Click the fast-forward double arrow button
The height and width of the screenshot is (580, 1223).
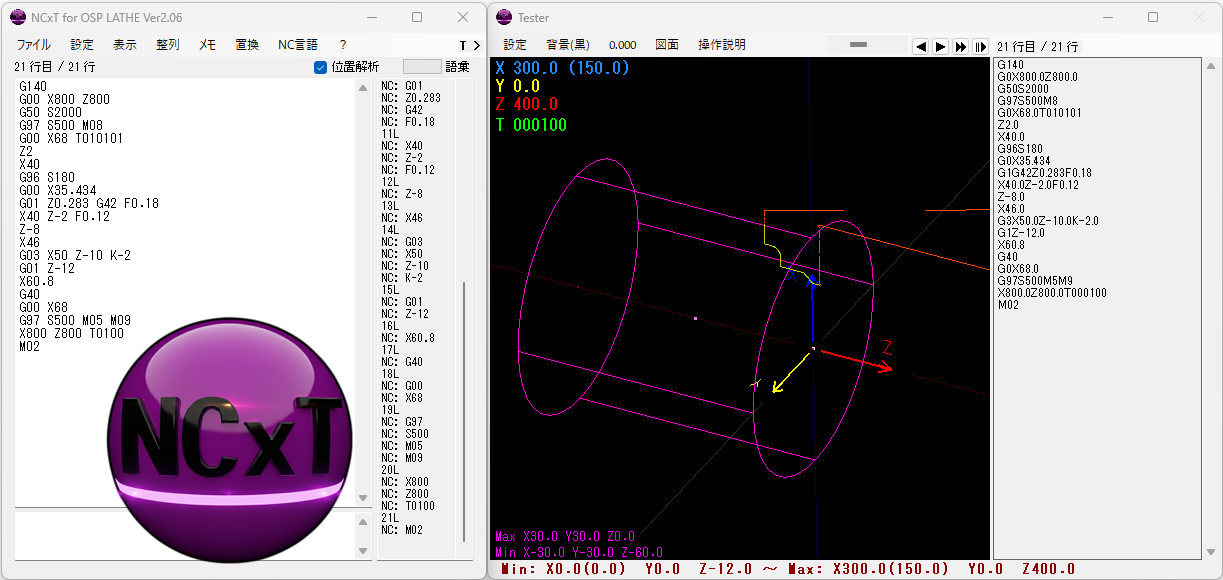tap(960, 46)
